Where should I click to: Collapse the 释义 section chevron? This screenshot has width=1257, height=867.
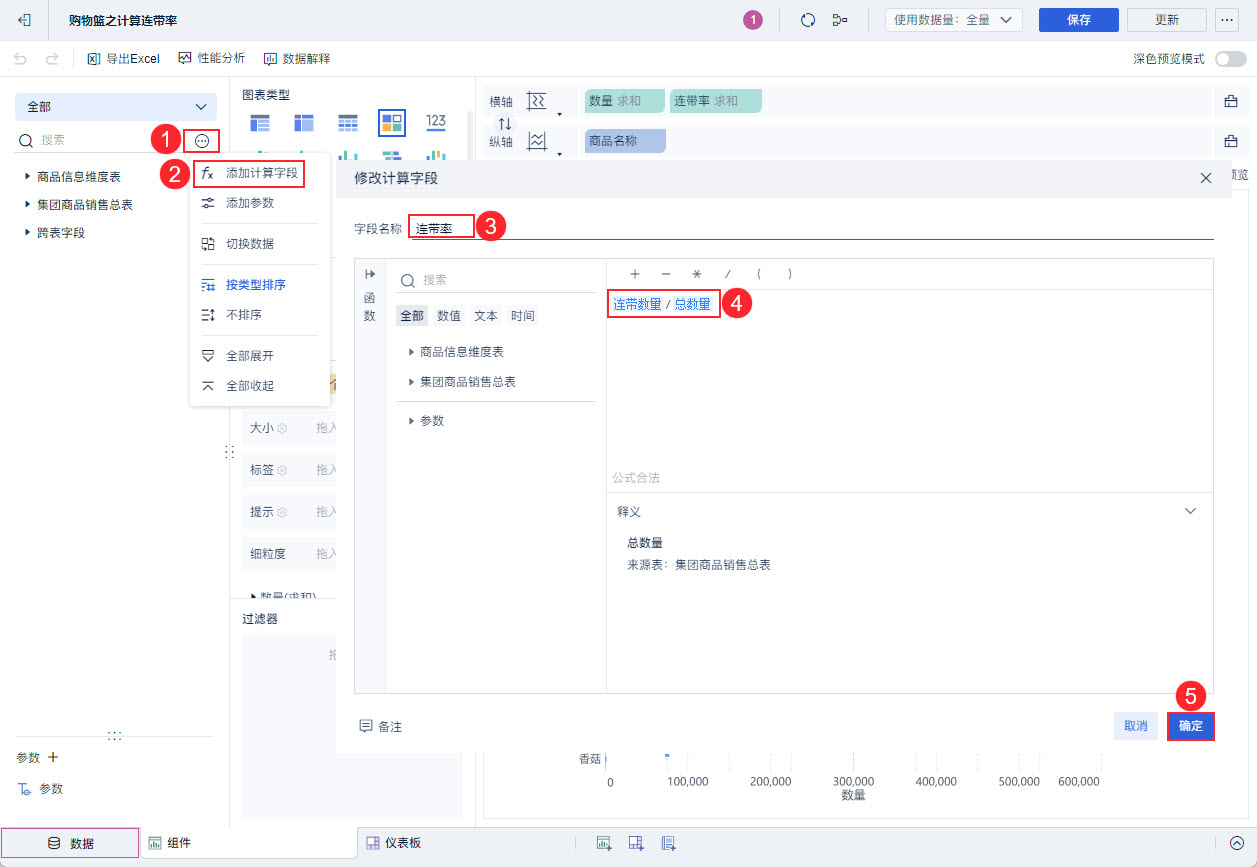(x=1190, y=511)
